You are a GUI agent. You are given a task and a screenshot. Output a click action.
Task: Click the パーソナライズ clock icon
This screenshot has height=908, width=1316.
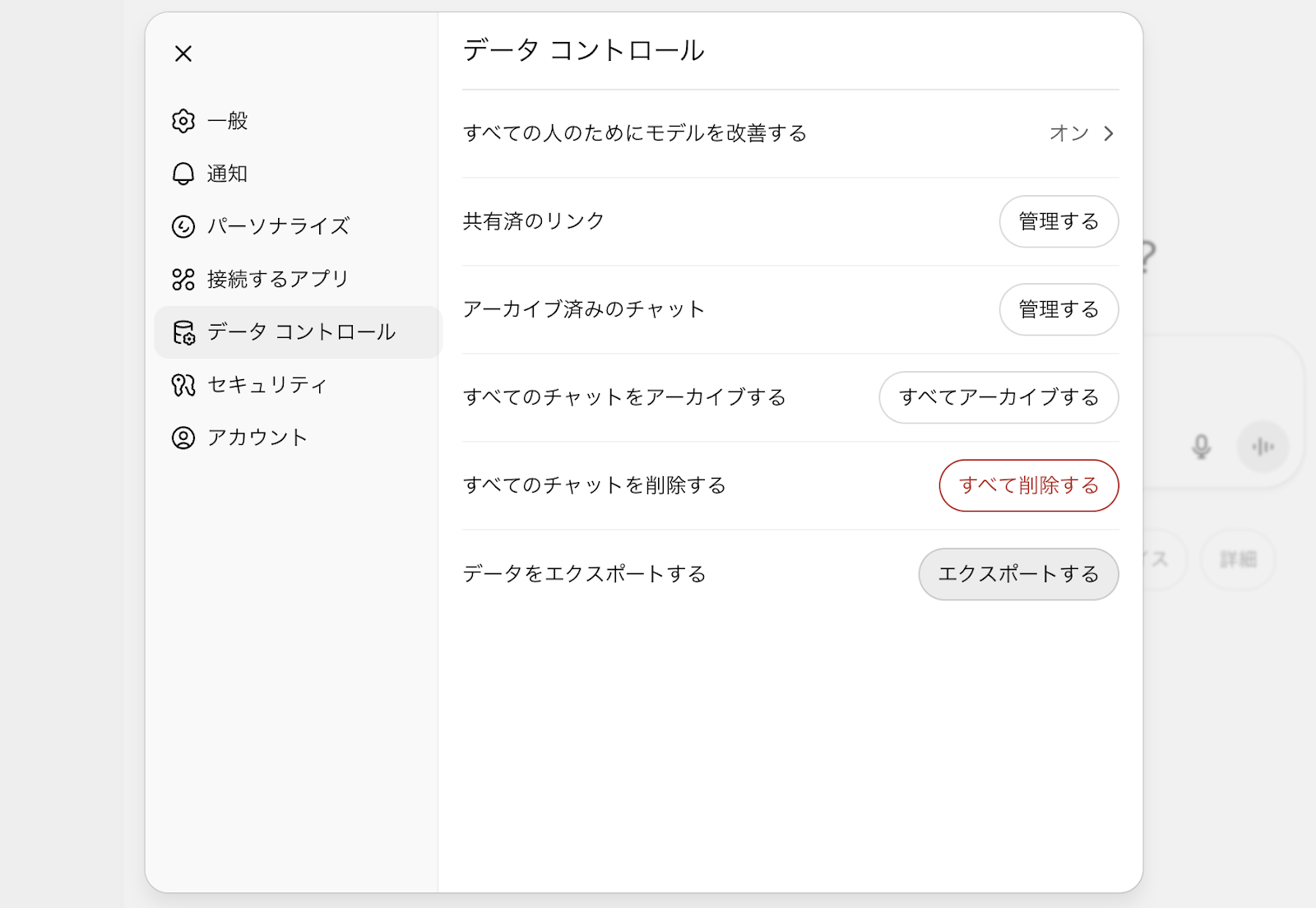coord(183,226)
